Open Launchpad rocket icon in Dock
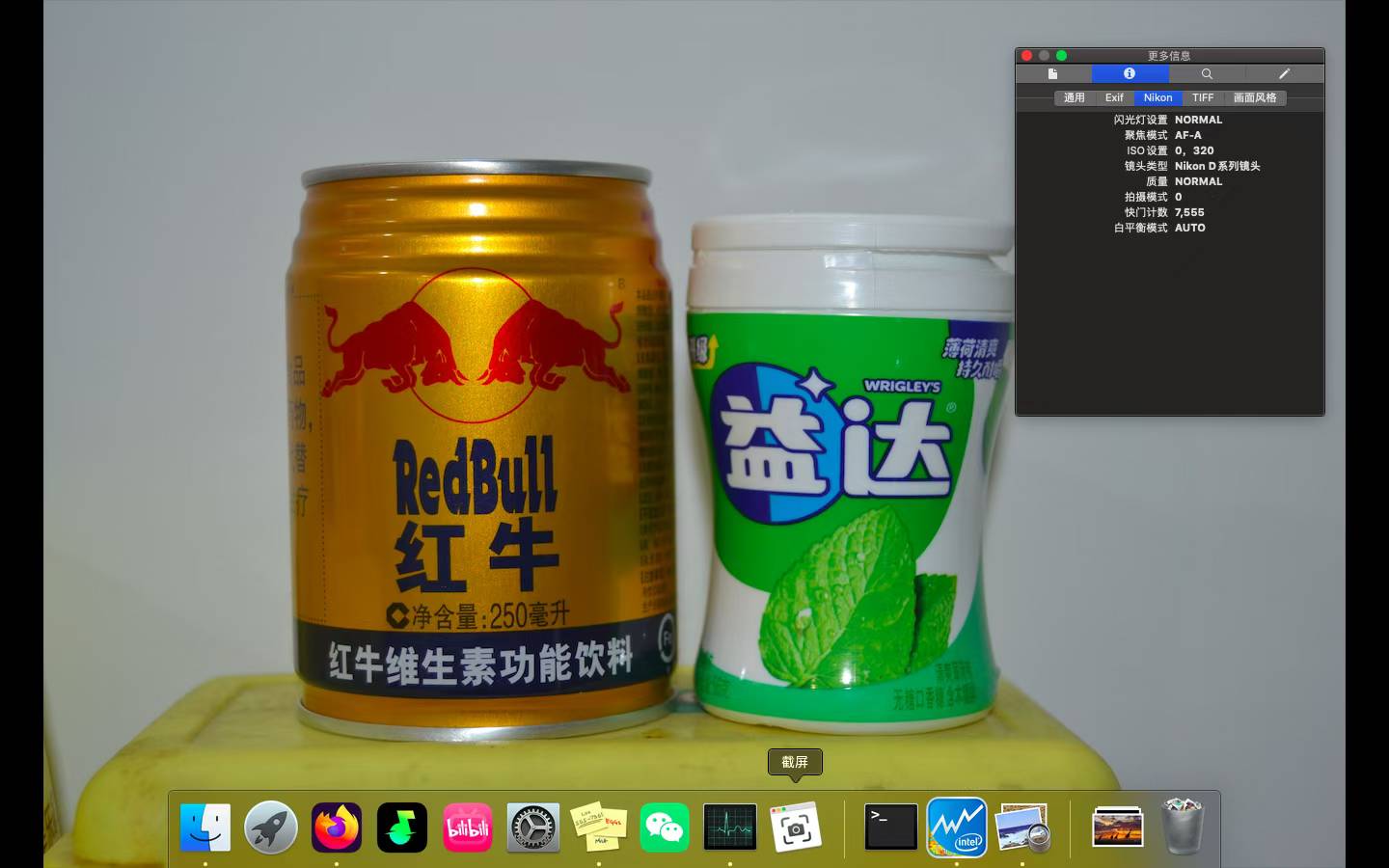This screenshot has height=868, width=1389. point(271,827)
